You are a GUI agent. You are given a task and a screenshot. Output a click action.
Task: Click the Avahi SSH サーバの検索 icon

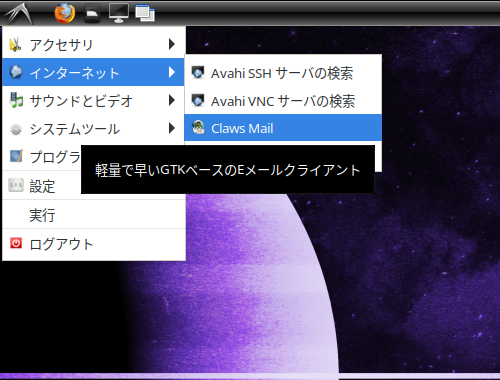(198, 72)
